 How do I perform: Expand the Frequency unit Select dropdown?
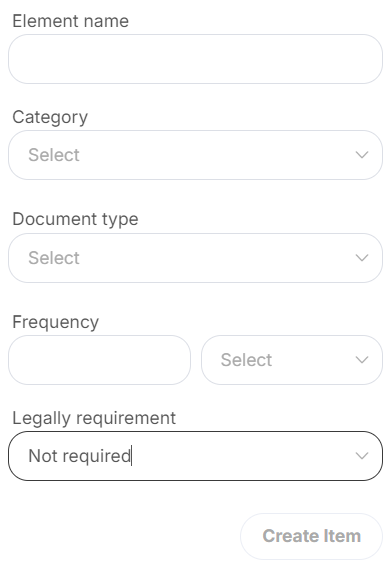click(292, 360)
